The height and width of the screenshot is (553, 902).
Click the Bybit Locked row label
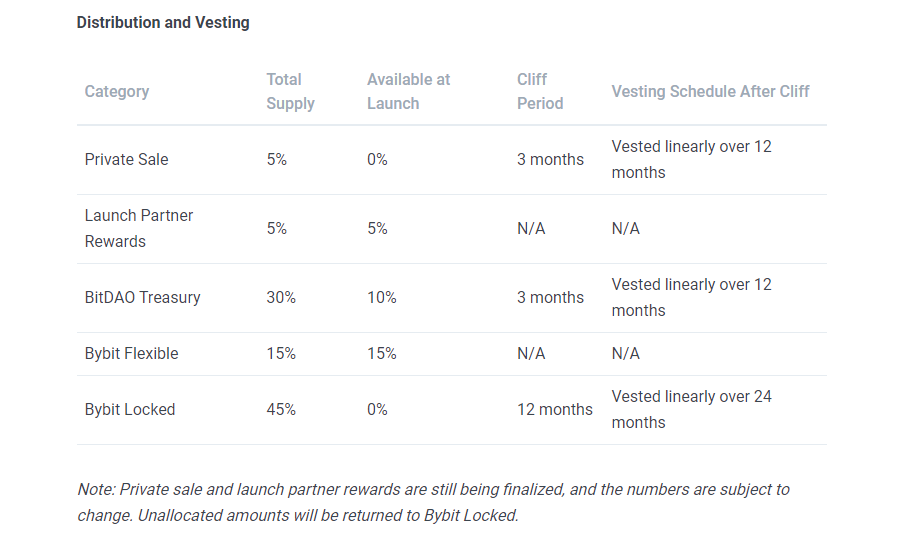tap(130, 409)
